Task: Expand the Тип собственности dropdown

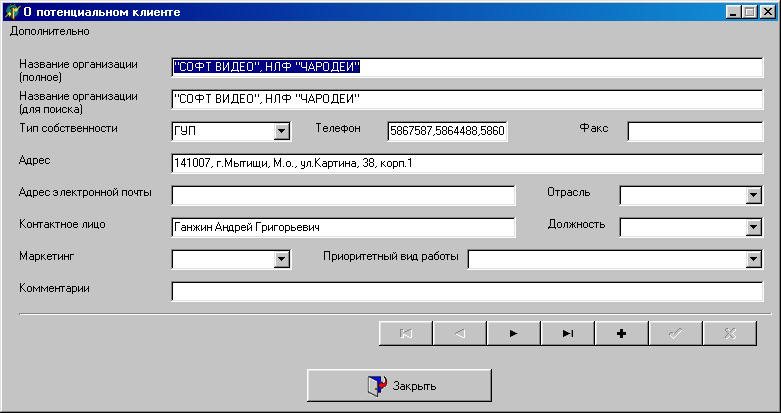Action: pyautogui.click(x=281, y=132)
